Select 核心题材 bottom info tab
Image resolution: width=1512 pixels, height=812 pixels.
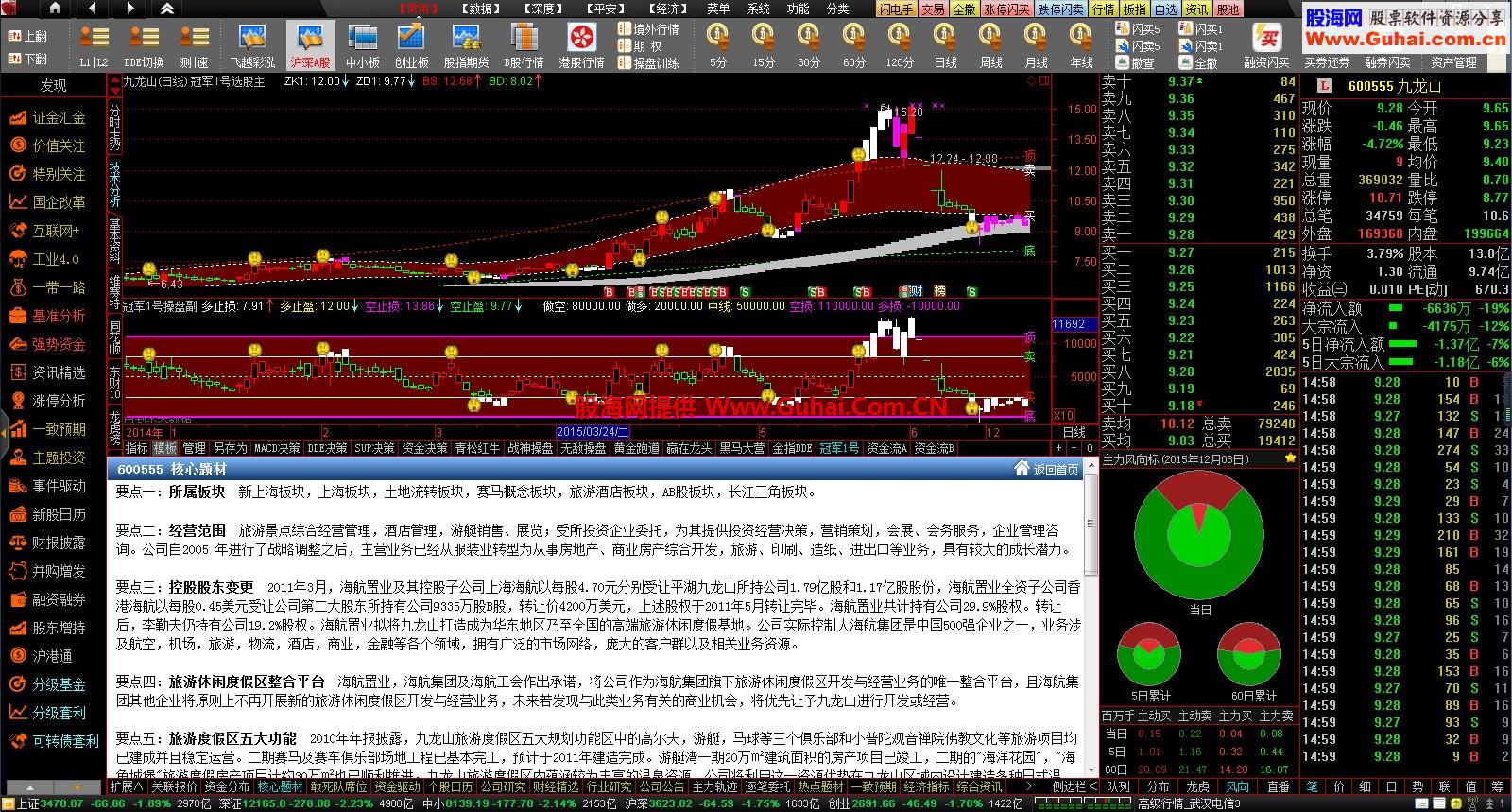pos(280,786)
